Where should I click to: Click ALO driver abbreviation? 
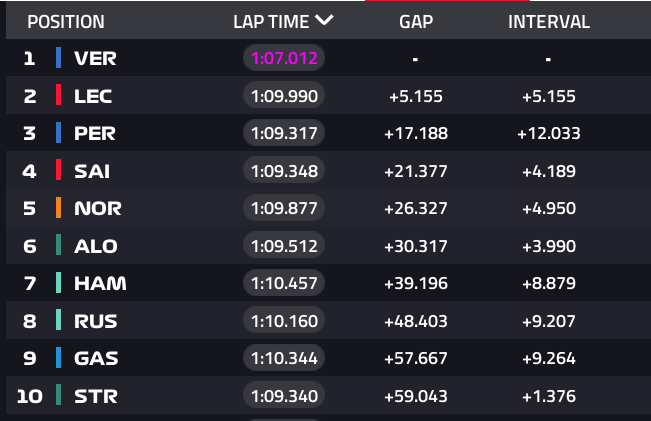click(95, 246)
